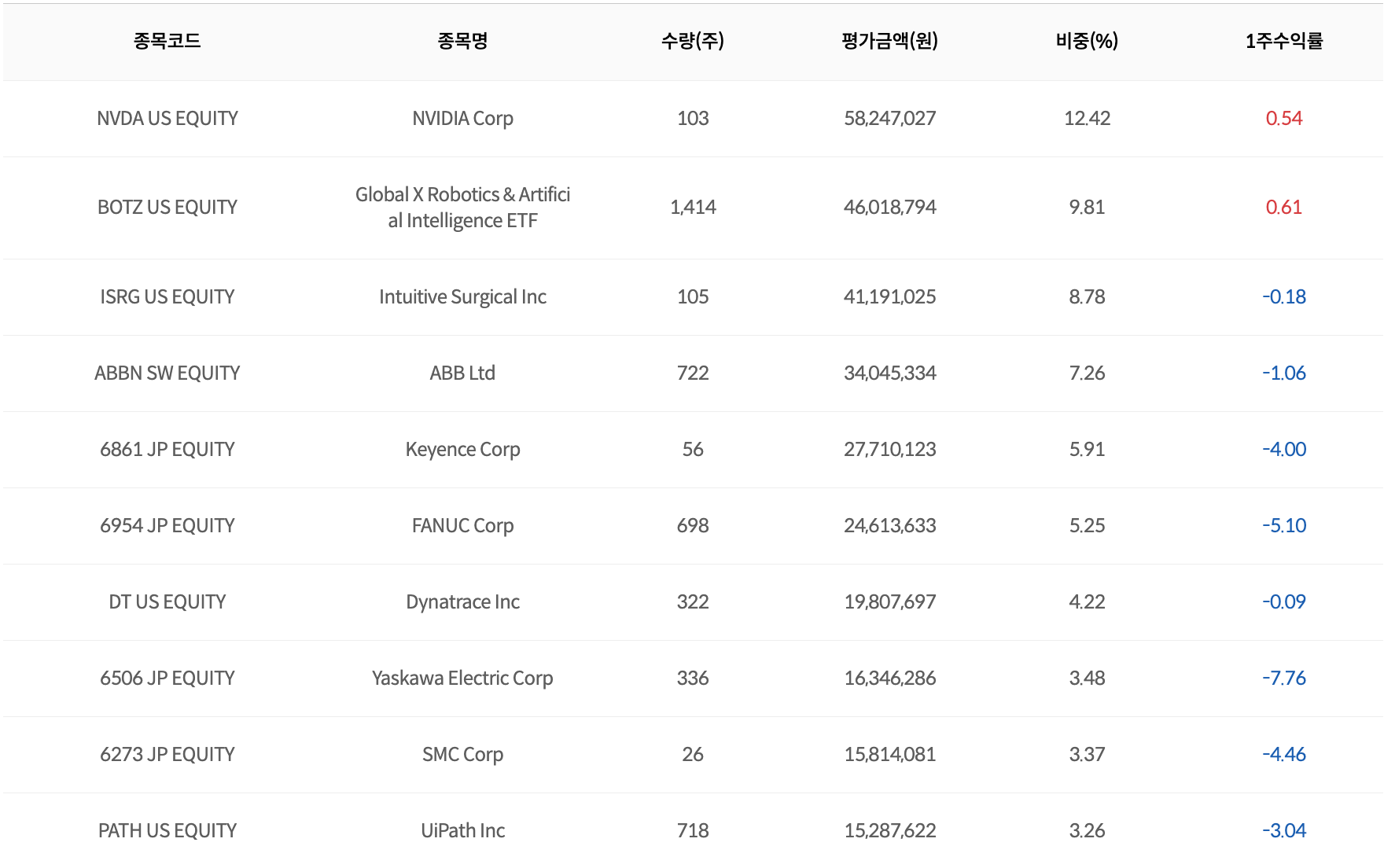Viewport: 1384px width, 868px height.
Task: Click the value 41,191,025
Action: coord(889,296)
